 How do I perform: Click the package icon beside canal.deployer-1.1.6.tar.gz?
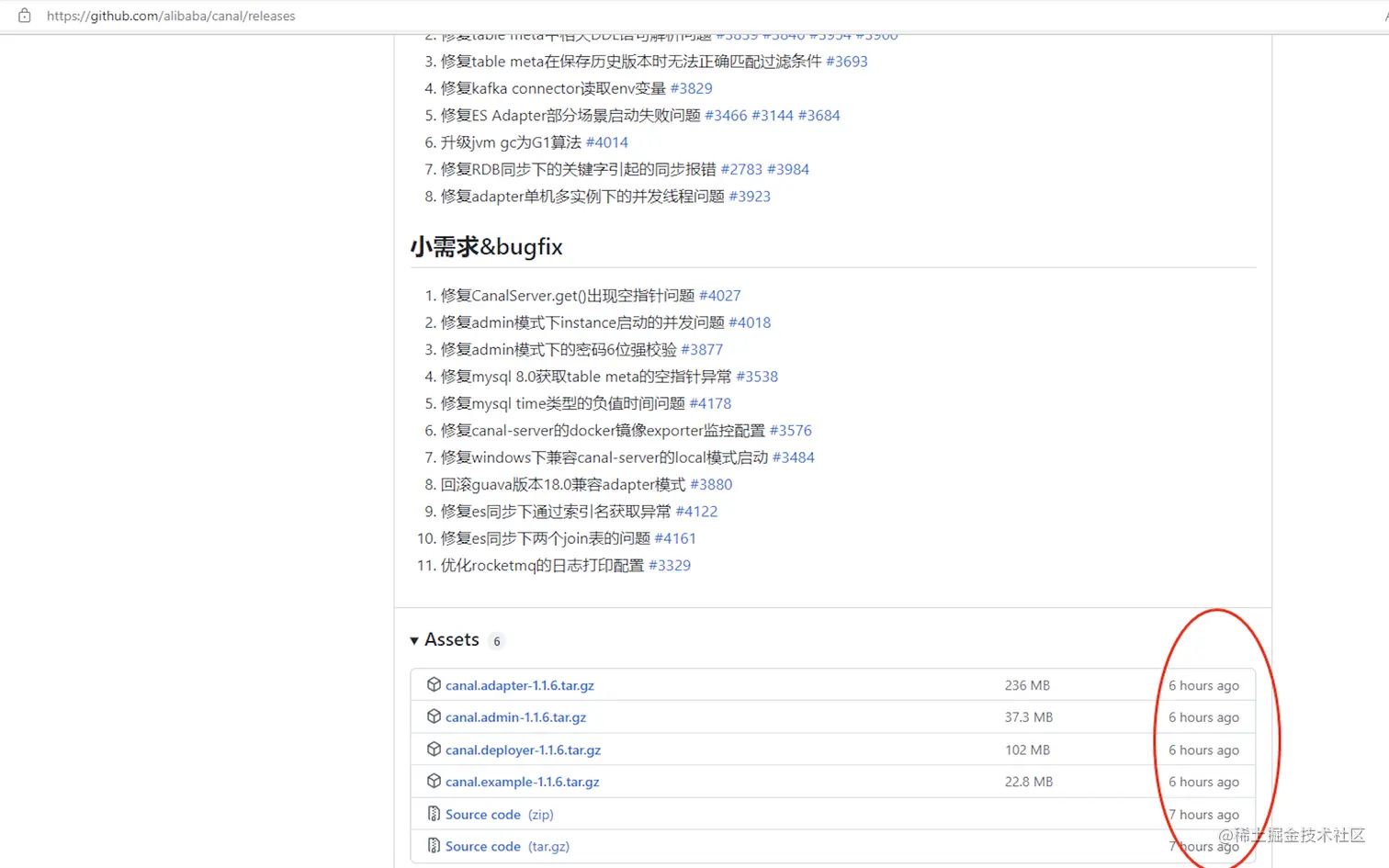(434, 749)
